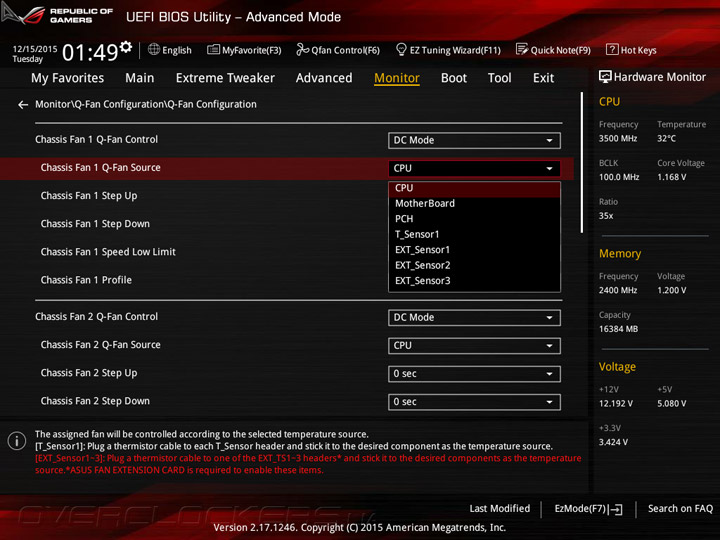Viewport: 720px width, 540px height.
Task: Choose EXT_Sensor1 from the list
Action: click(474, 250)
